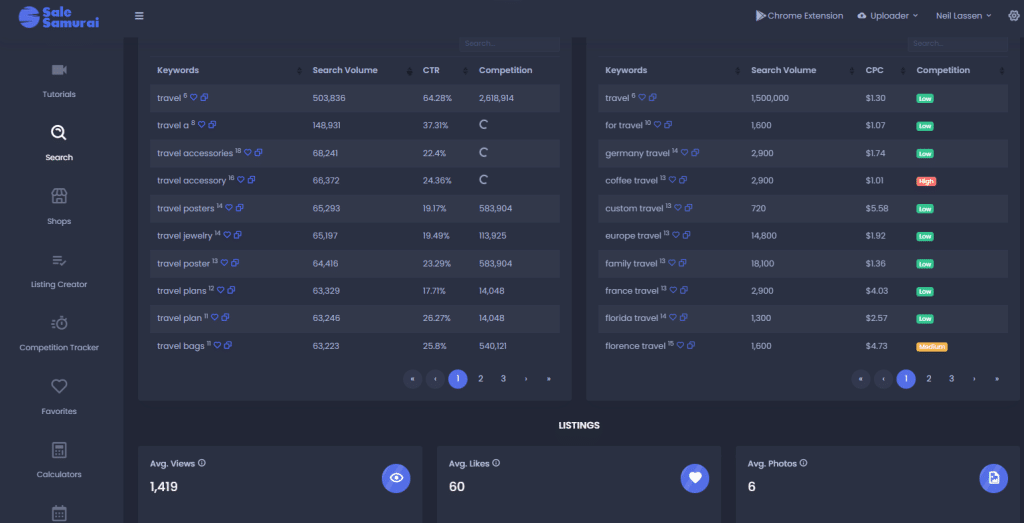Image resolution: width=1024 pixels, height=523 pixels.
Task: Open the Competition Tracker stopwatch icon
Action: click(59, 323)
